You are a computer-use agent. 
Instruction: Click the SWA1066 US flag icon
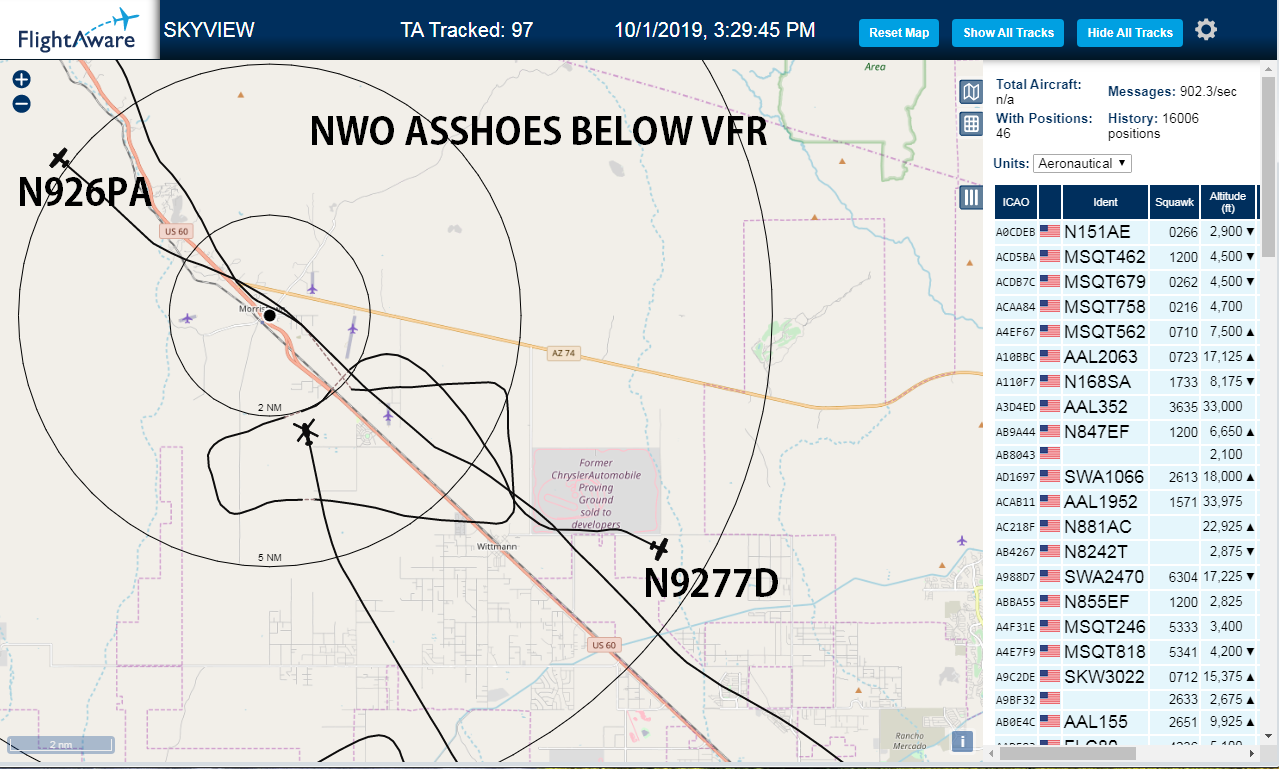pyautogui.click(x=1050, y=476)
